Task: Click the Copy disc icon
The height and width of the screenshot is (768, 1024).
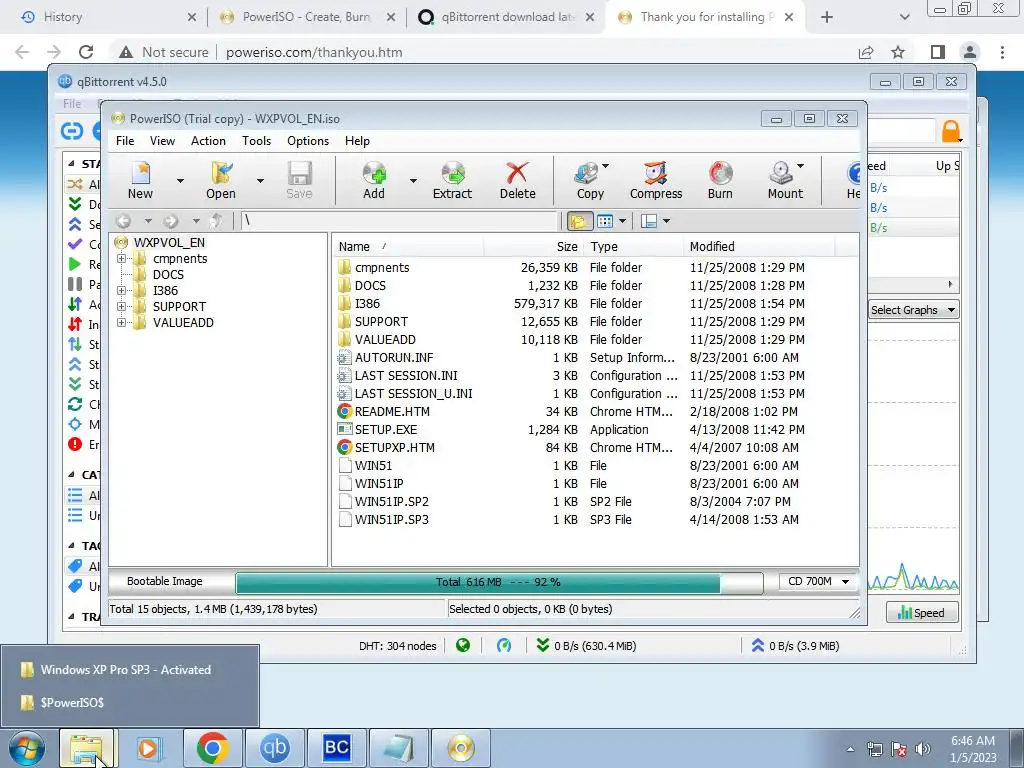Action: (587, 174)
